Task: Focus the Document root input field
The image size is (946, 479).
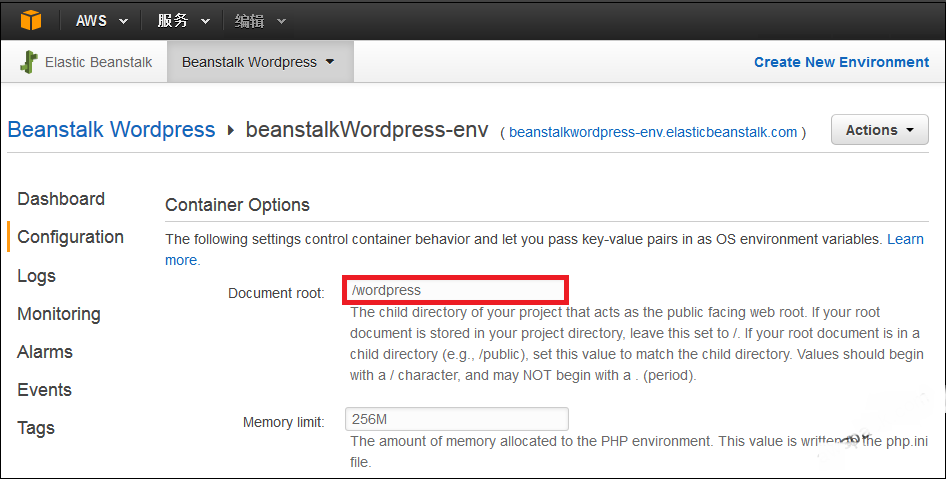Action: (456, 290)
